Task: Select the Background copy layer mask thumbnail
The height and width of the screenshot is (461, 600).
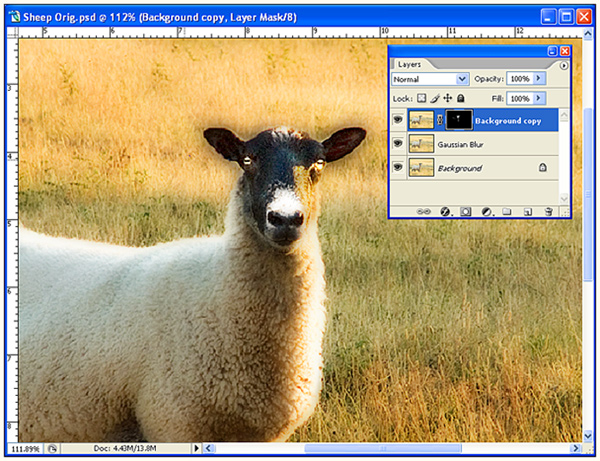Action: coord(459,120)
